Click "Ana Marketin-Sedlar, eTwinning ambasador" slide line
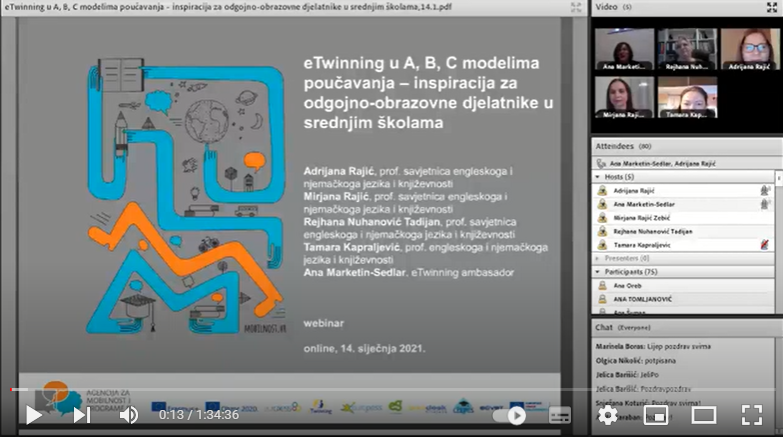Image resolution: width=783 pixels, height=437 pixels. (408, 273)
